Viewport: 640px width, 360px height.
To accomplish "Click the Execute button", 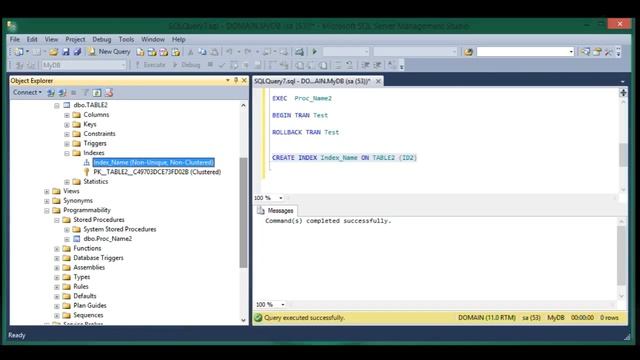I will 150,65.
